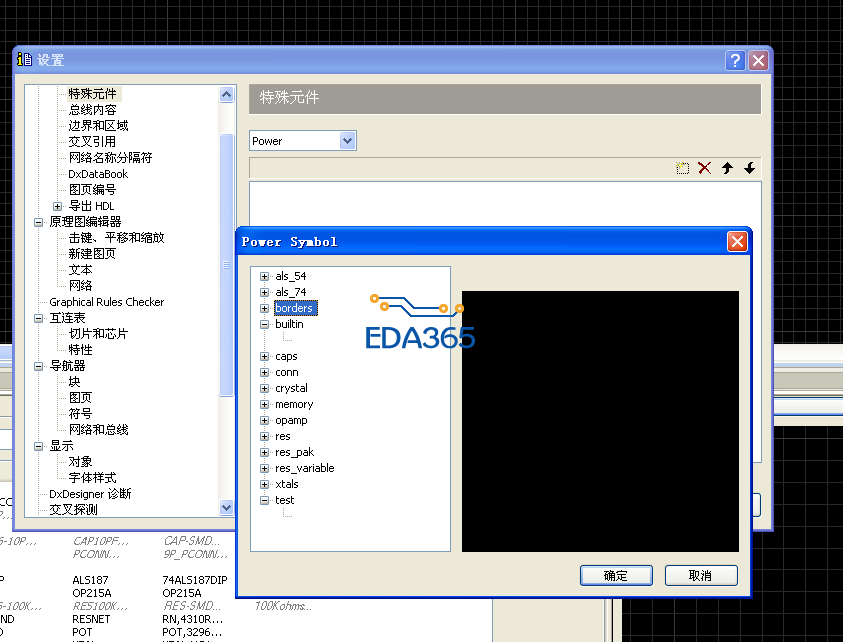
Task: Select the opamp library item
Action: (291, 420)
